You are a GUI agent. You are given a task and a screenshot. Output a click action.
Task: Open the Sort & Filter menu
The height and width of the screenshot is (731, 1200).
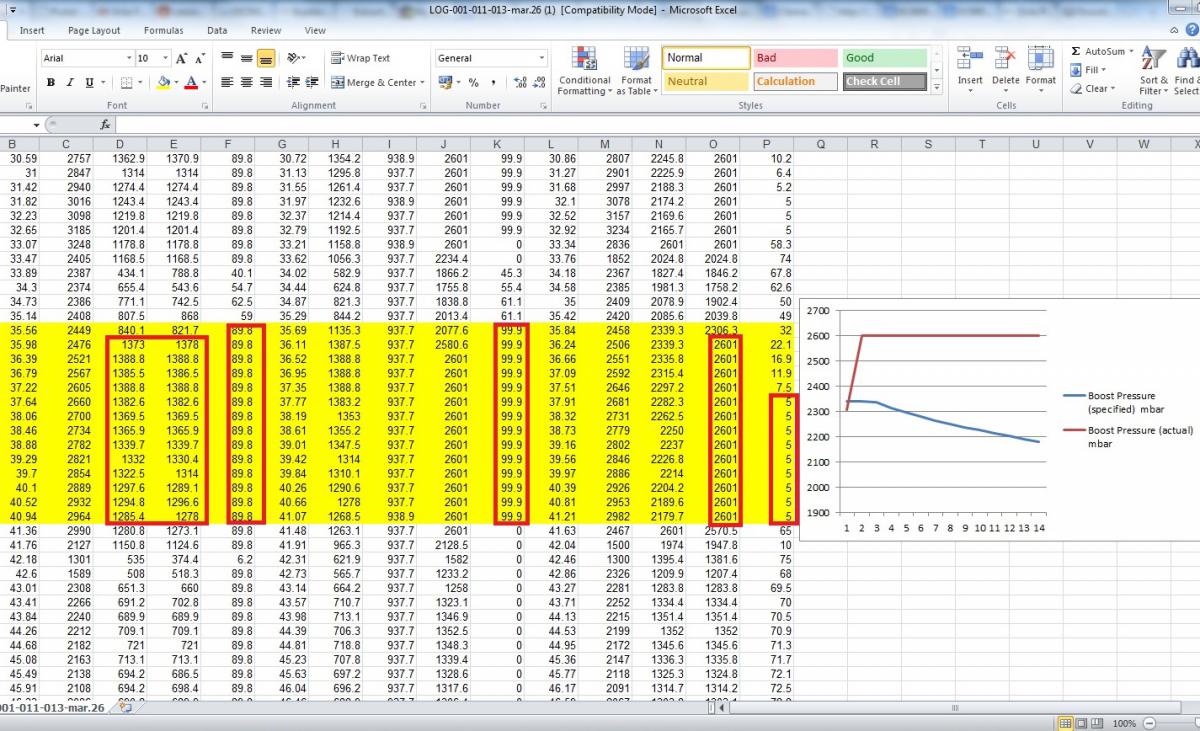[x=1153, y=70]
